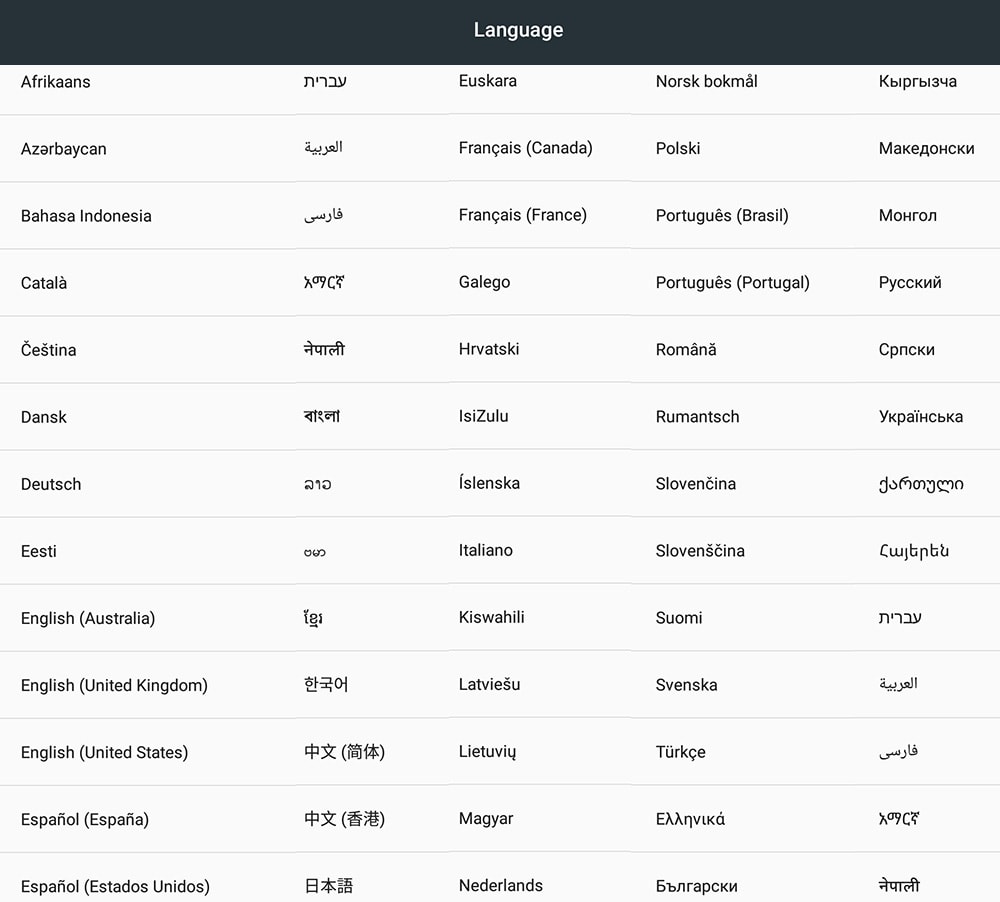Viewport: 1000px width, 902px height.
Task: Select 한국어 language
Action: point(326,684)
